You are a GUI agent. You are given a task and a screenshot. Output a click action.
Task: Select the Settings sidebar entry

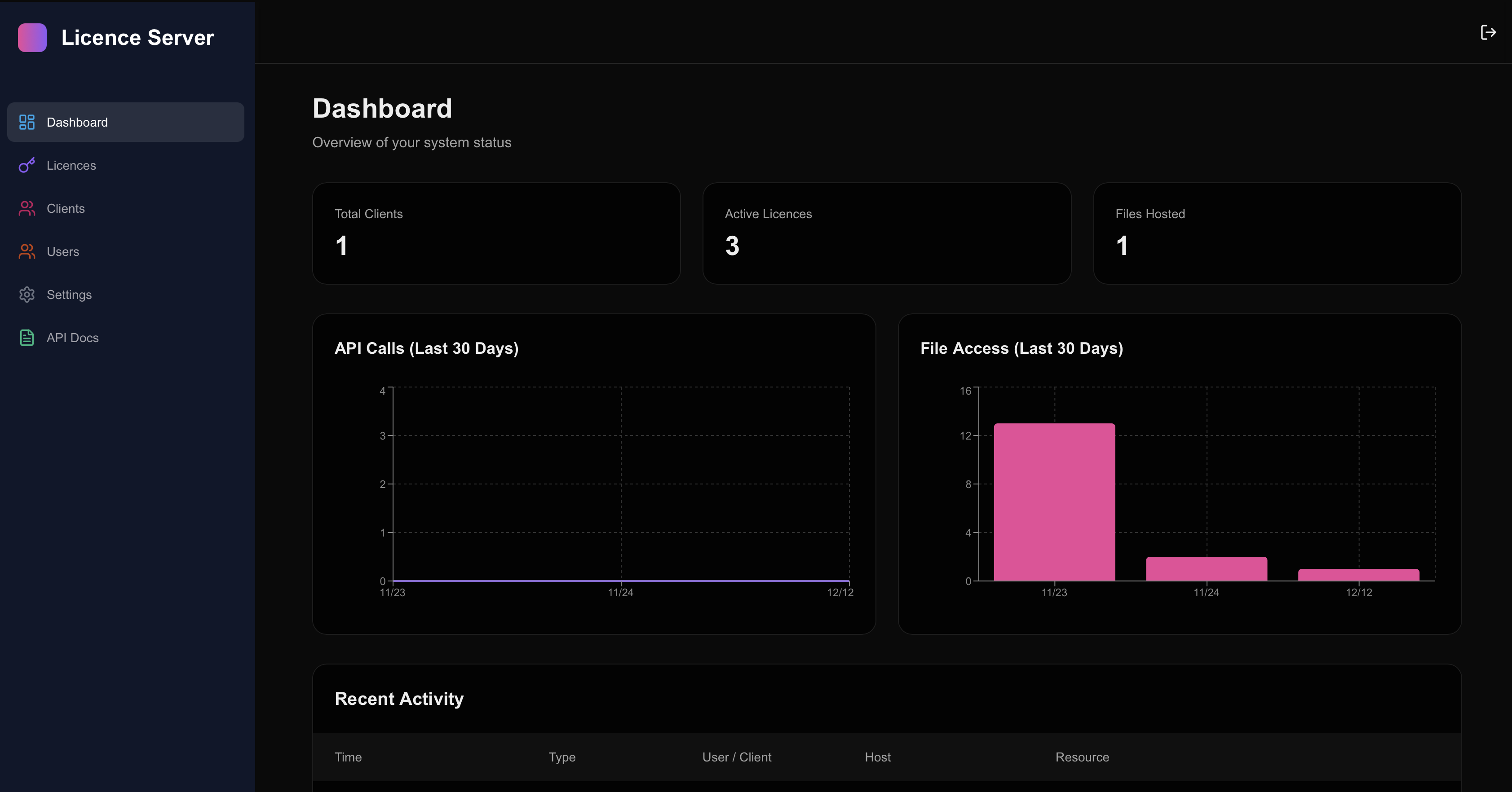pyautogui.click(x=69, y=295)
